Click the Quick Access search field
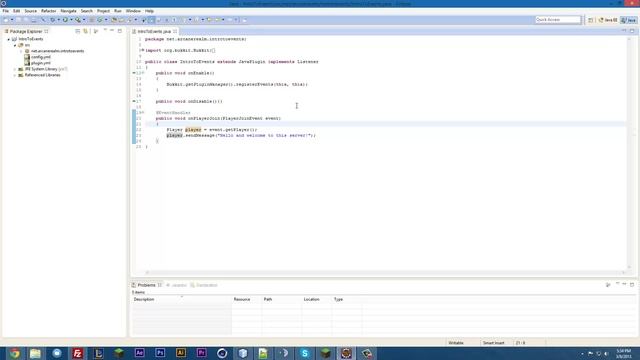Viewport: 640px width, 360px height. [x=558, y=20]
